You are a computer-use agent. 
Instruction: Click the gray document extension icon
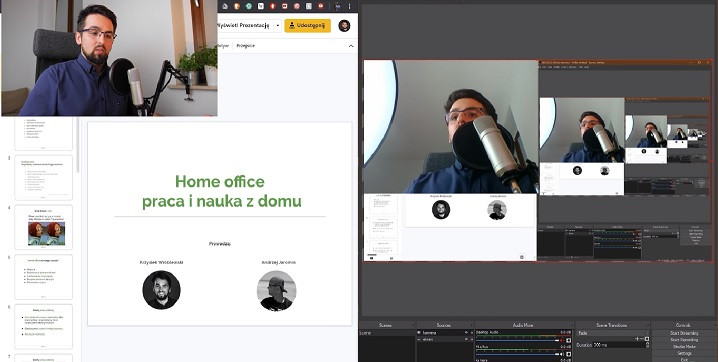pyautogui.click(x=309, y=6)
